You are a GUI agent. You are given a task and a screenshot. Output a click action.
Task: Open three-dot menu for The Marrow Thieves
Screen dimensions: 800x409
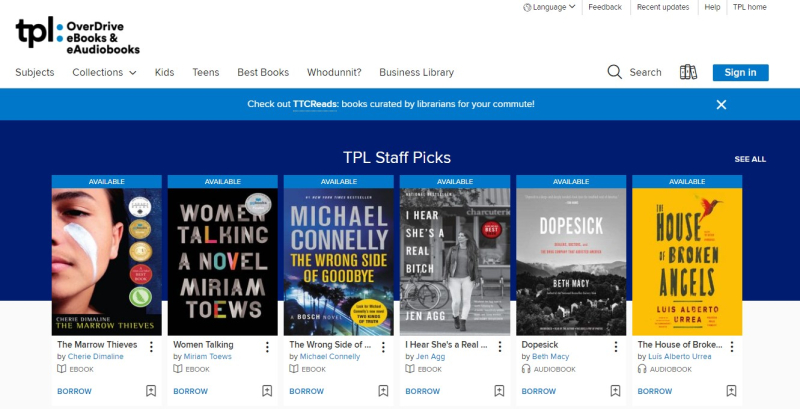coord(151,347)
